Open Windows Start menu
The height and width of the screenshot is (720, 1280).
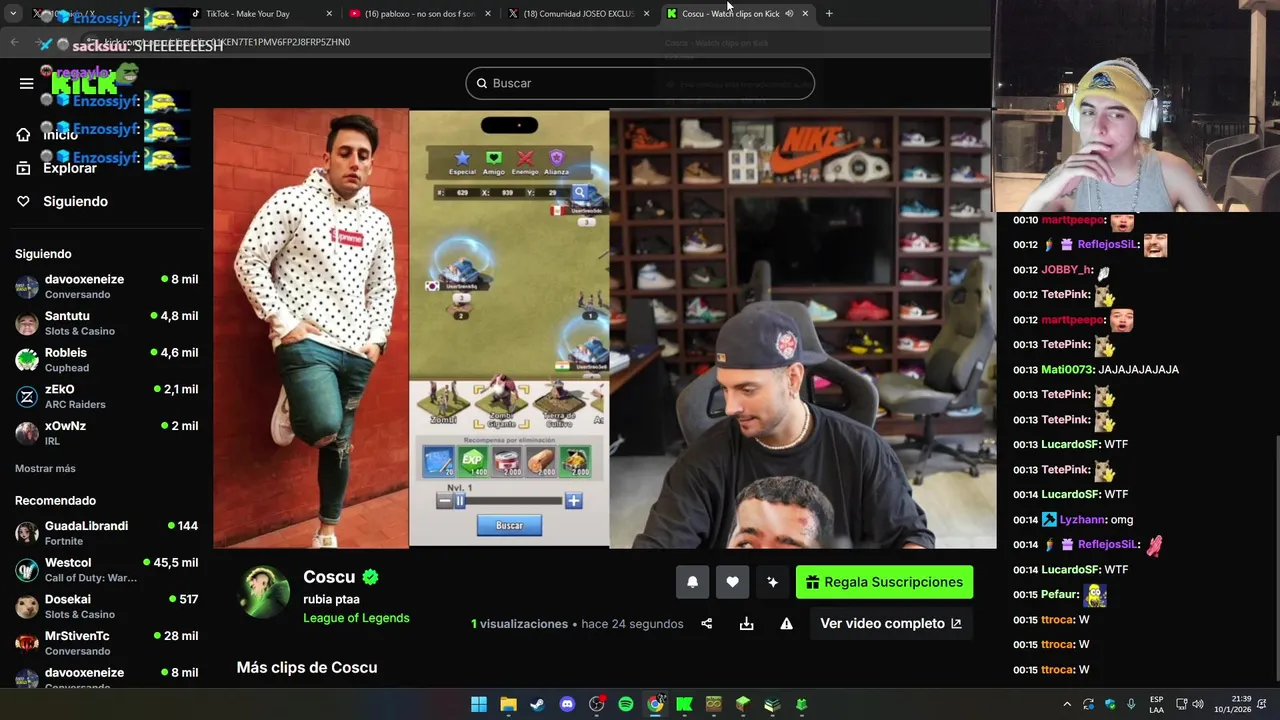point(479,704)
